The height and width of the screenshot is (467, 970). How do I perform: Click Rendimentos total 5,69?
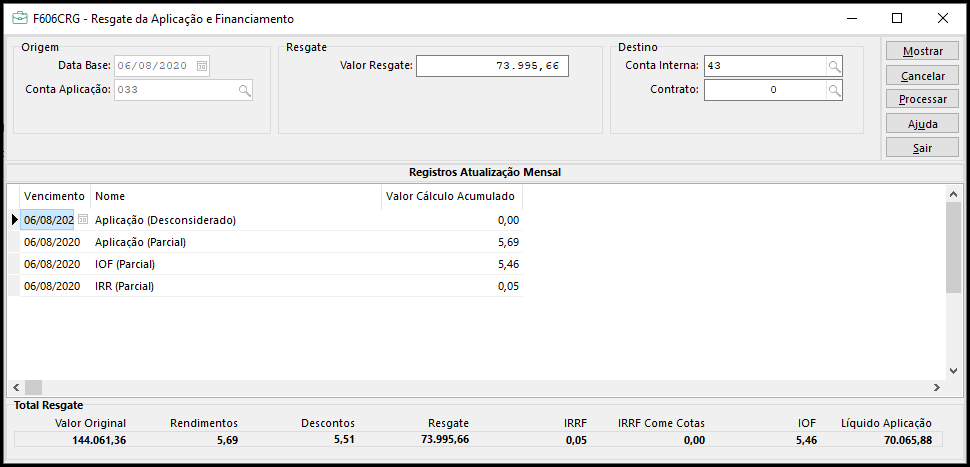[226, 440]
